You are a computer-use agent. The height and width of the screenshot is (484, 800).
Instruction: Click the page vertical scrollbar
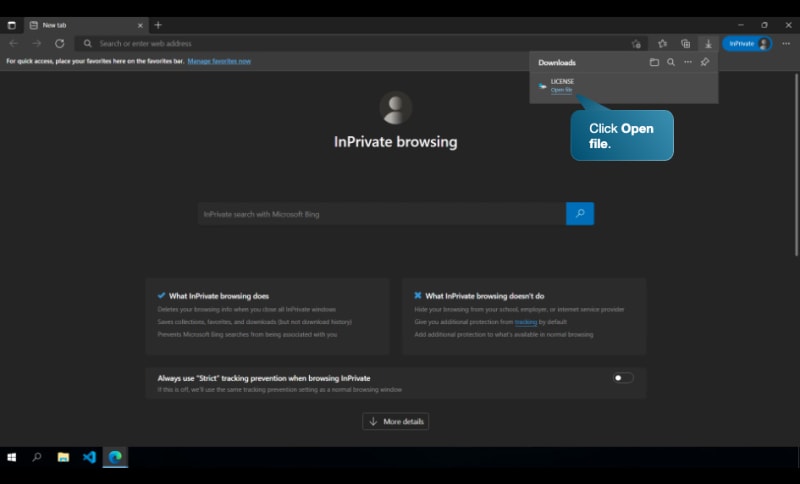[796, 165]
